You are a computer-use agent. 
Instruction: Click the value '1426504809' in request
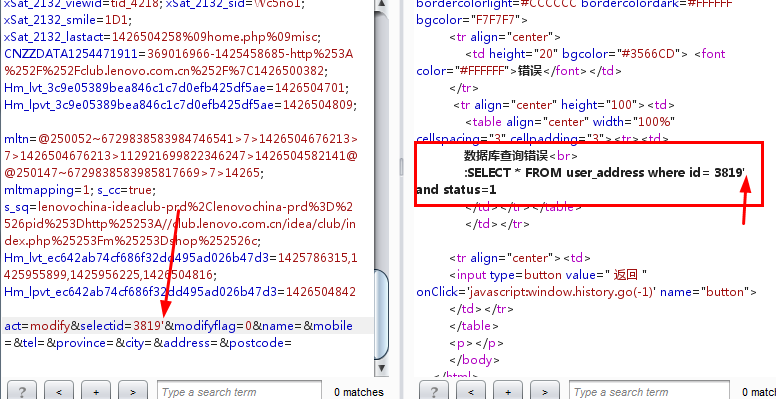coord(318,105)
